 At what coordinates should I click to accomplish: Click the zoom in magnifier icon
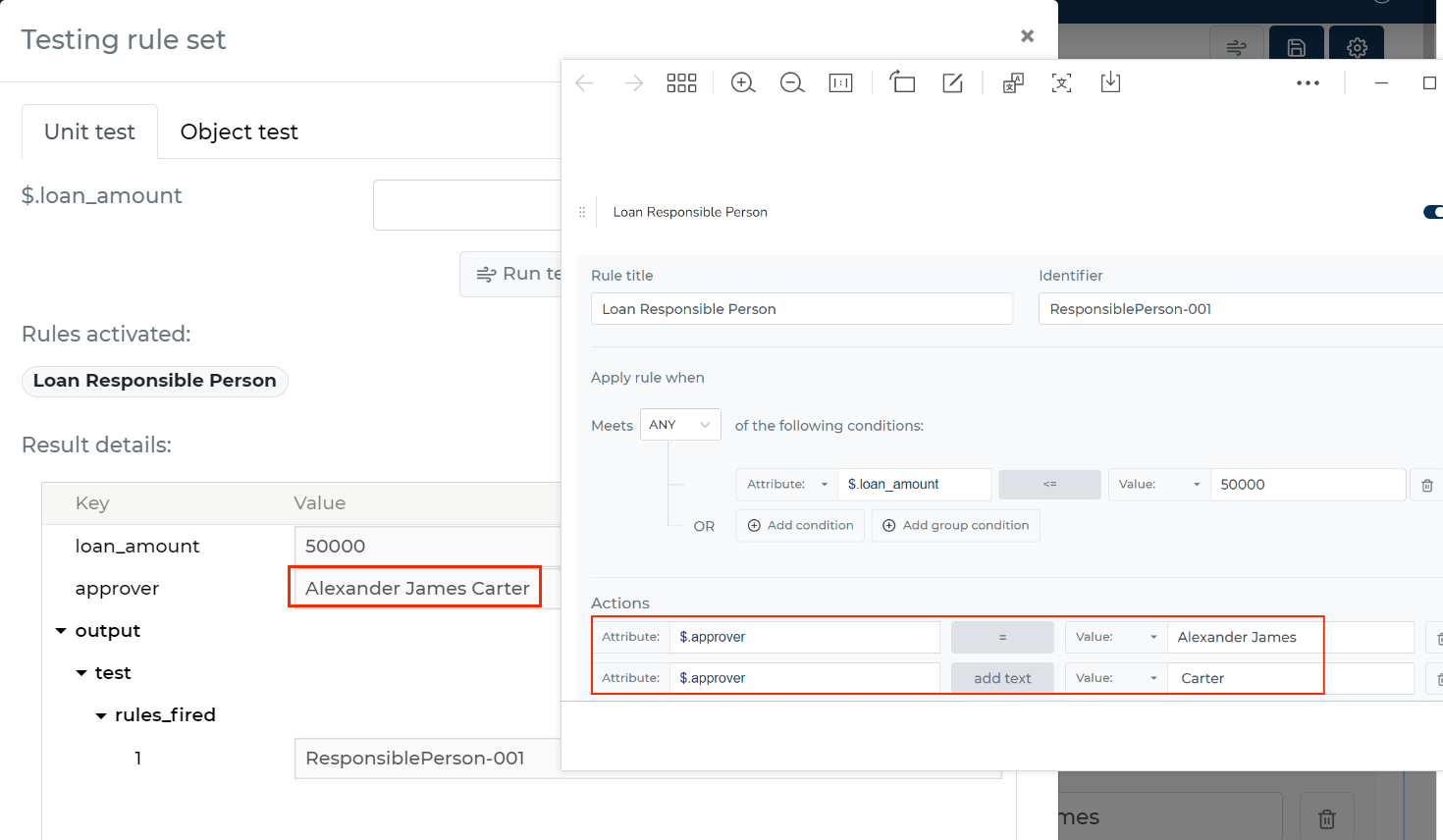[743, 83]
